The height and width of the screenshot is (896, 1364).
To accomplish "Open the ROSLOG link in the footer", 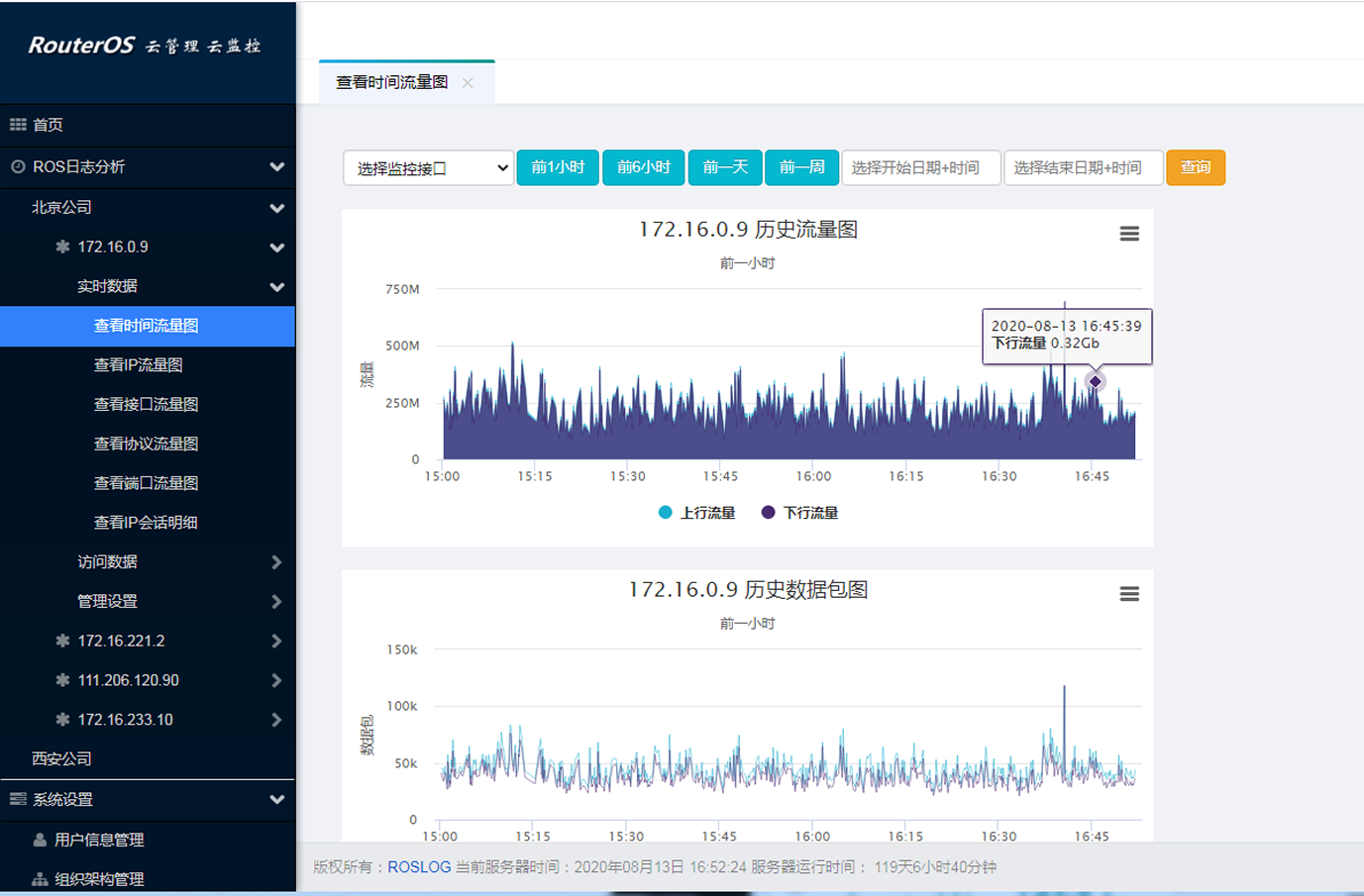I will click(x=416, y=866).
